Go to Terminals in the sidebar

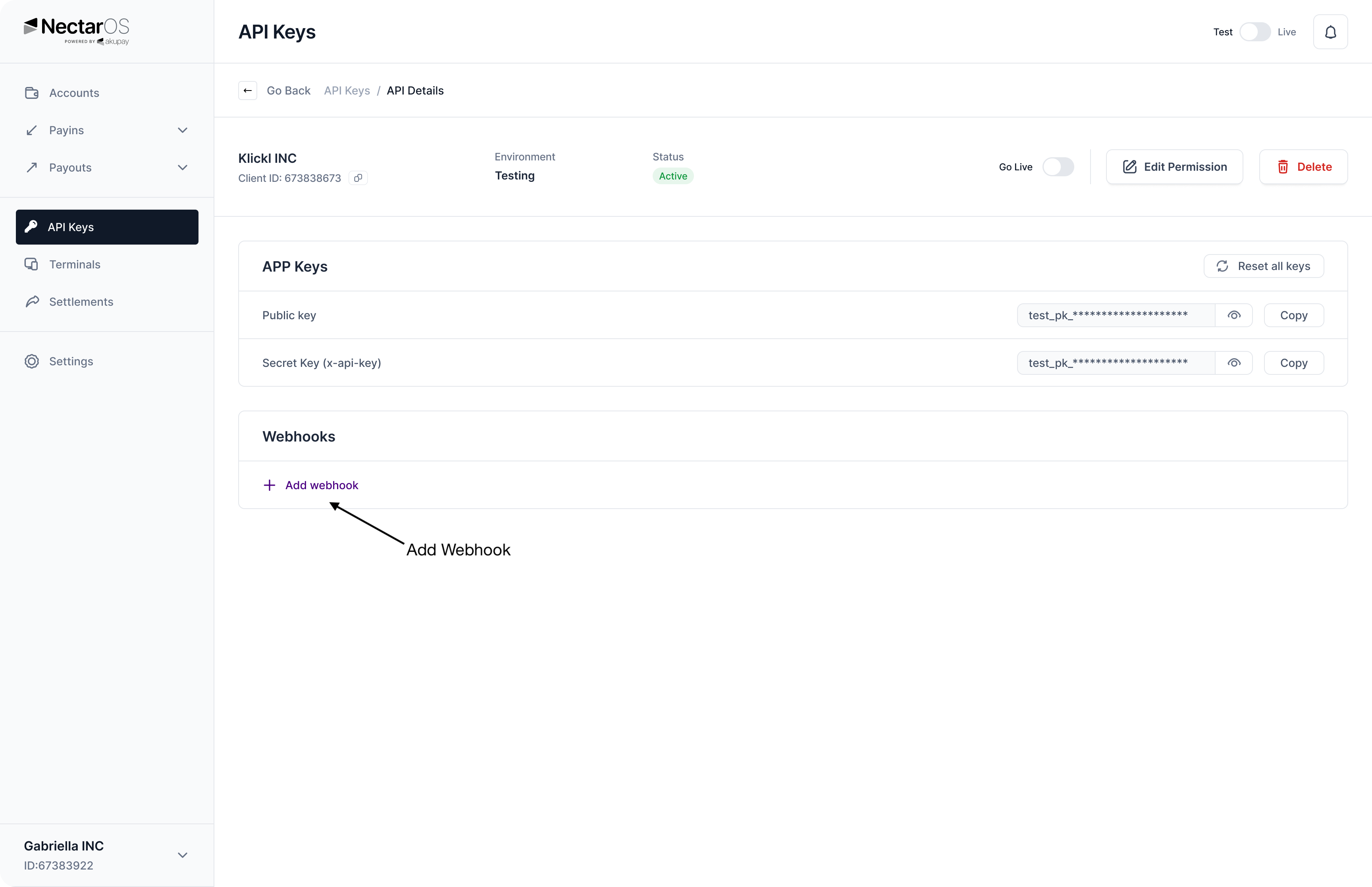107,264
